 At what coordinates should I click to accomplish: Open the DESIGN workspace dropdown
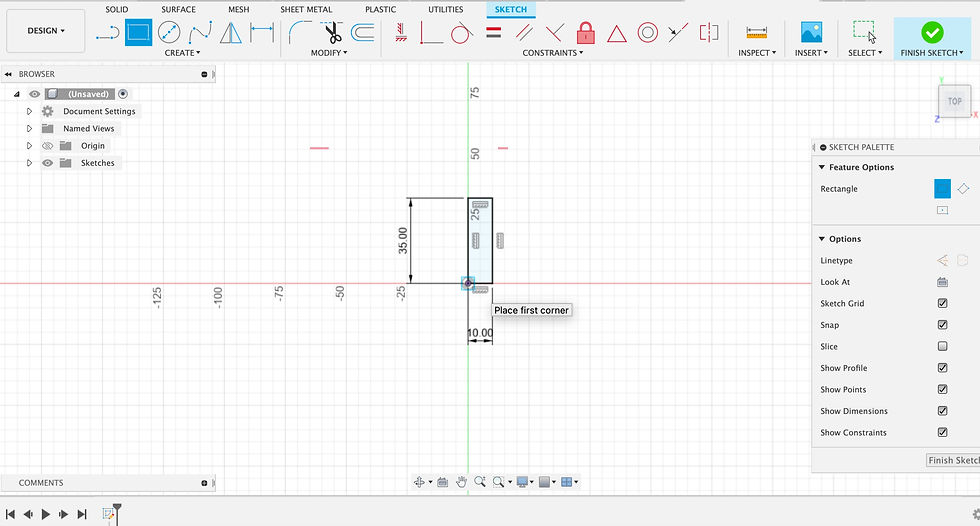point(46,31)
